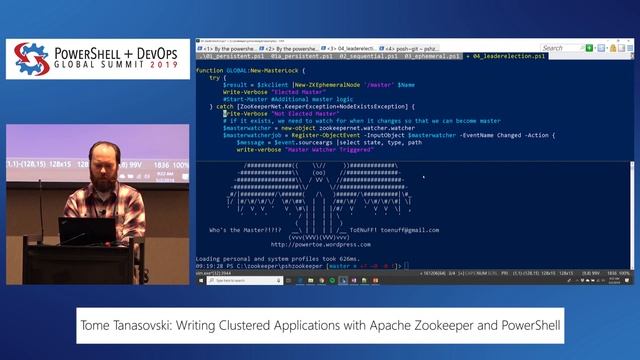The image size is (640, 360).
Task: Click green plus new console icon
Action: point(589,48)
